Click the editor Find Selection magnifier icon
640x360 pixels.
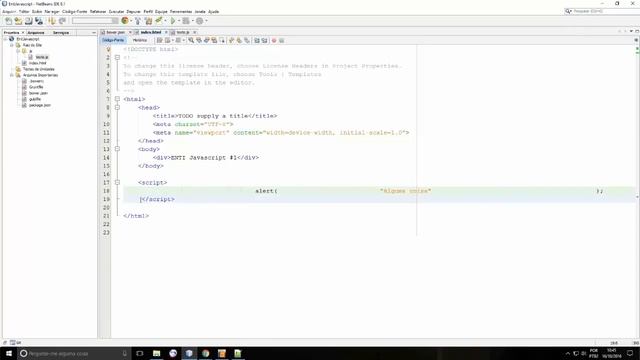point(191,40)
